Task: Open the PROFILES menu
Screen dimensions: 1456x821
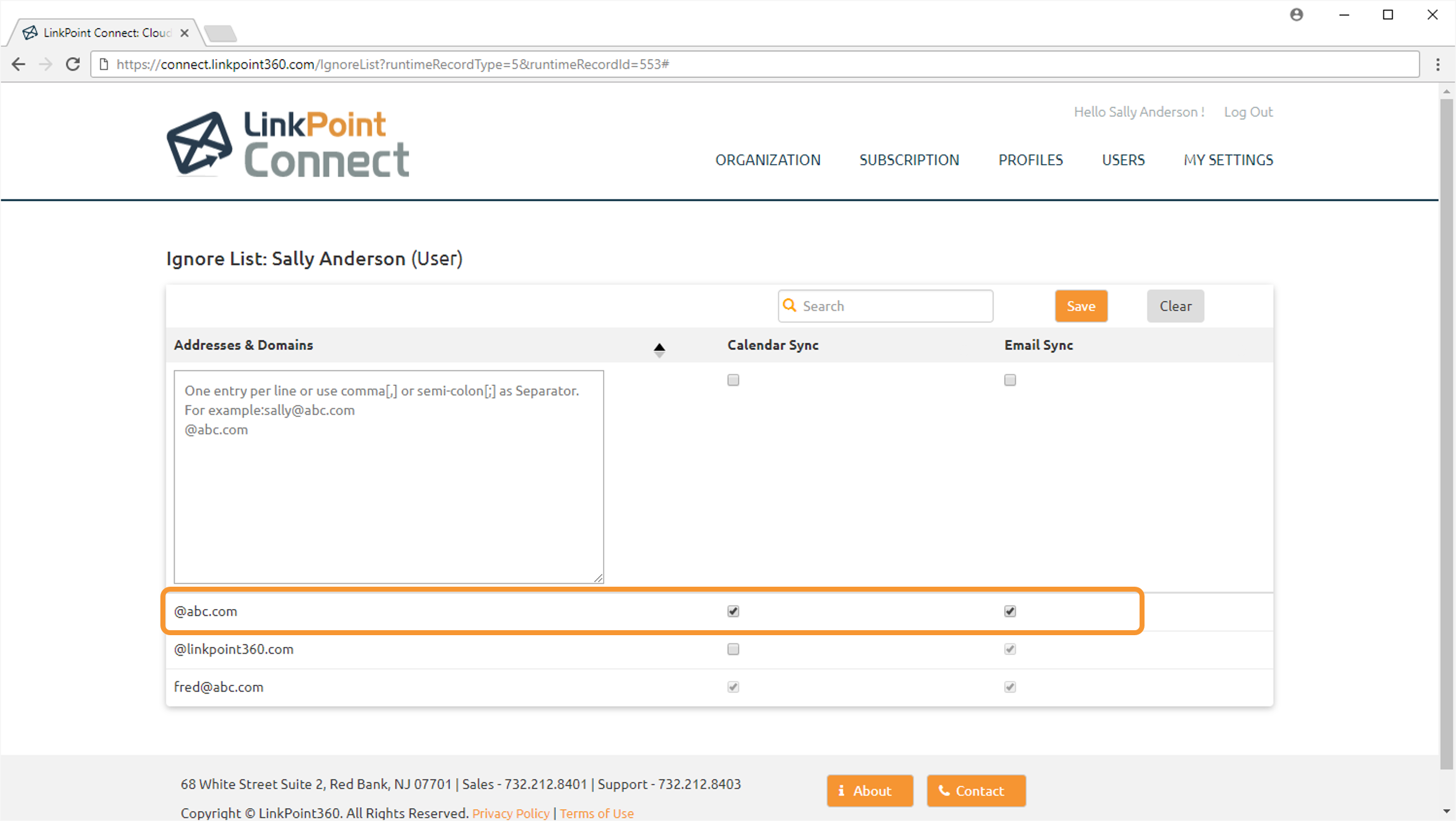Action: coord(1030,160)
